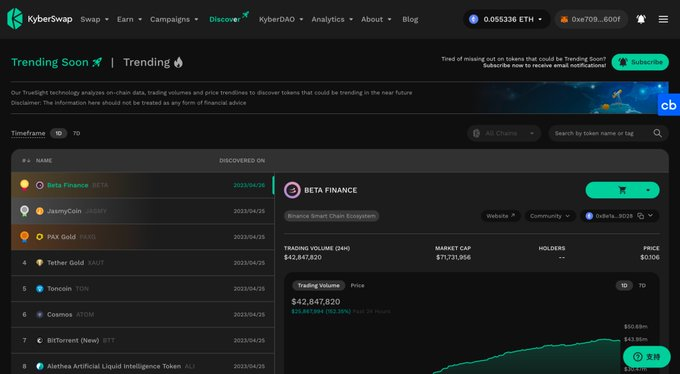Image resolution: width=680 pixels, height=374 pixels.
Task: Open the KyberDAO dropdown menu
Action: tap(281, 19)
